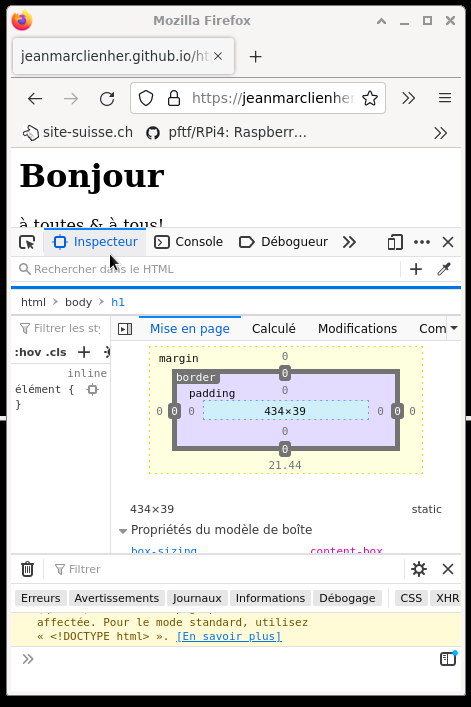Viewport: 471px width, 707px height.
Task: Click the static position label
Action: (x=426, y=509)
